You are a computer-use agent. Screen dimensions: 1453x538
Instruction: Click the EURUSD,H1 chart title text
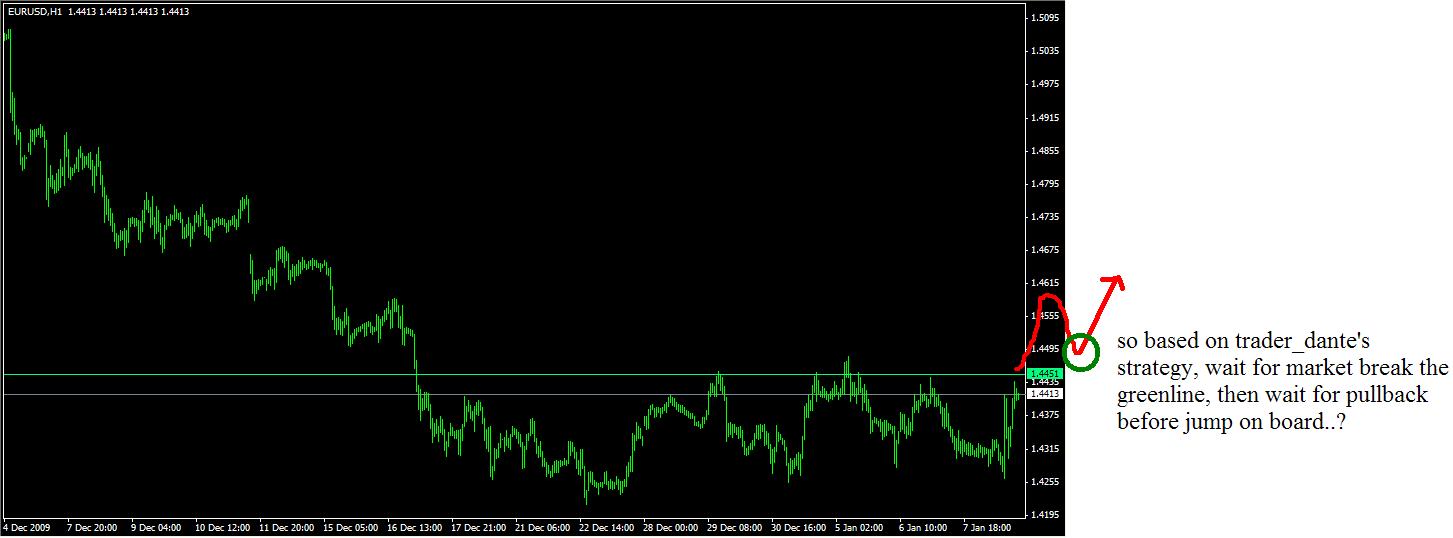point(35,12)
